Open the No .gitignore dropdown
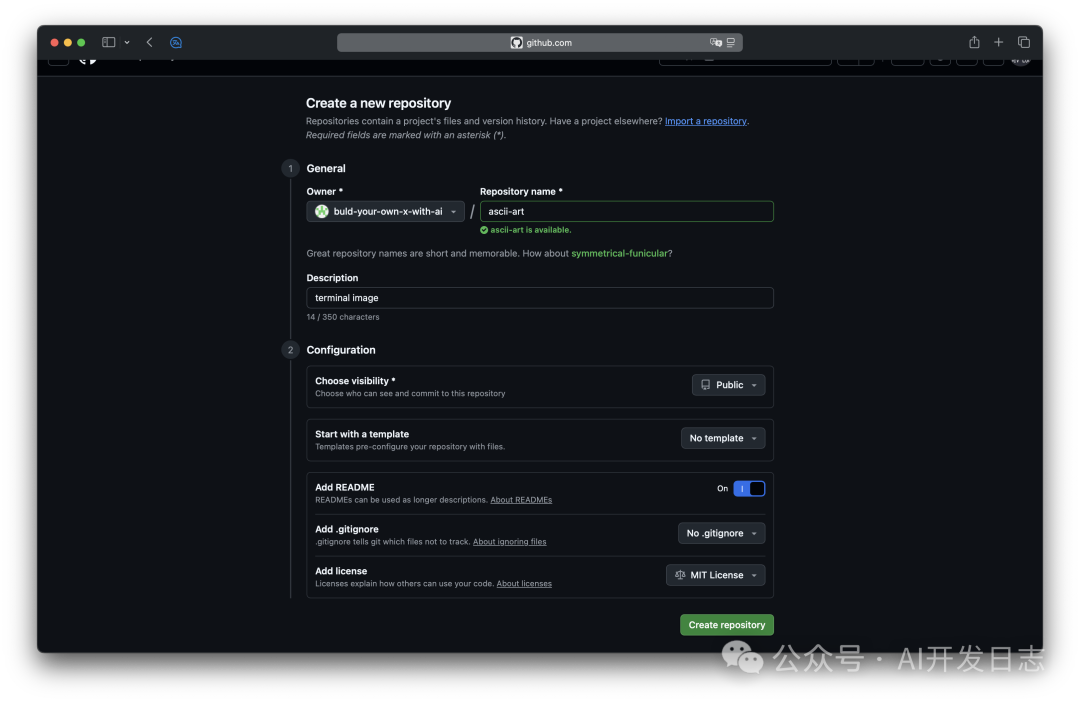The image size is (1080, 702). [x=721, y=533]
